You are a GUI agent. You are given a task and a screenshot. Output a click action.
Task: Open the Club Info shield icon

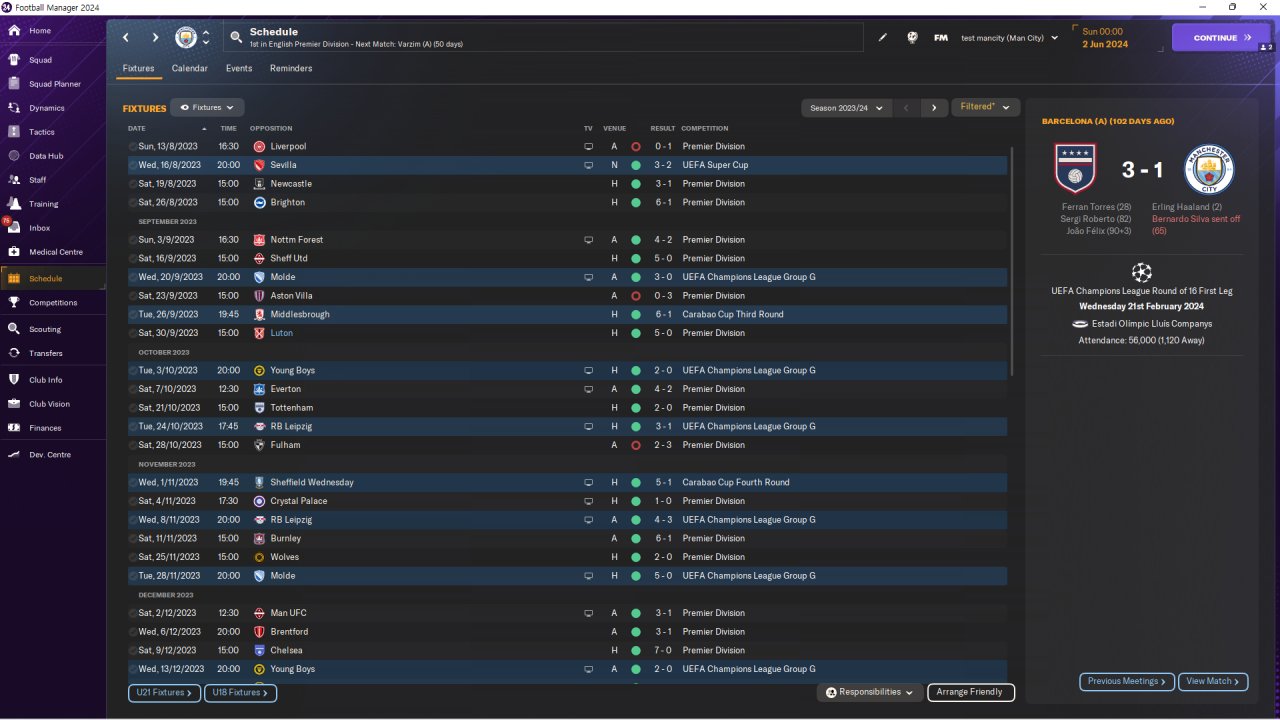[14, 380]
